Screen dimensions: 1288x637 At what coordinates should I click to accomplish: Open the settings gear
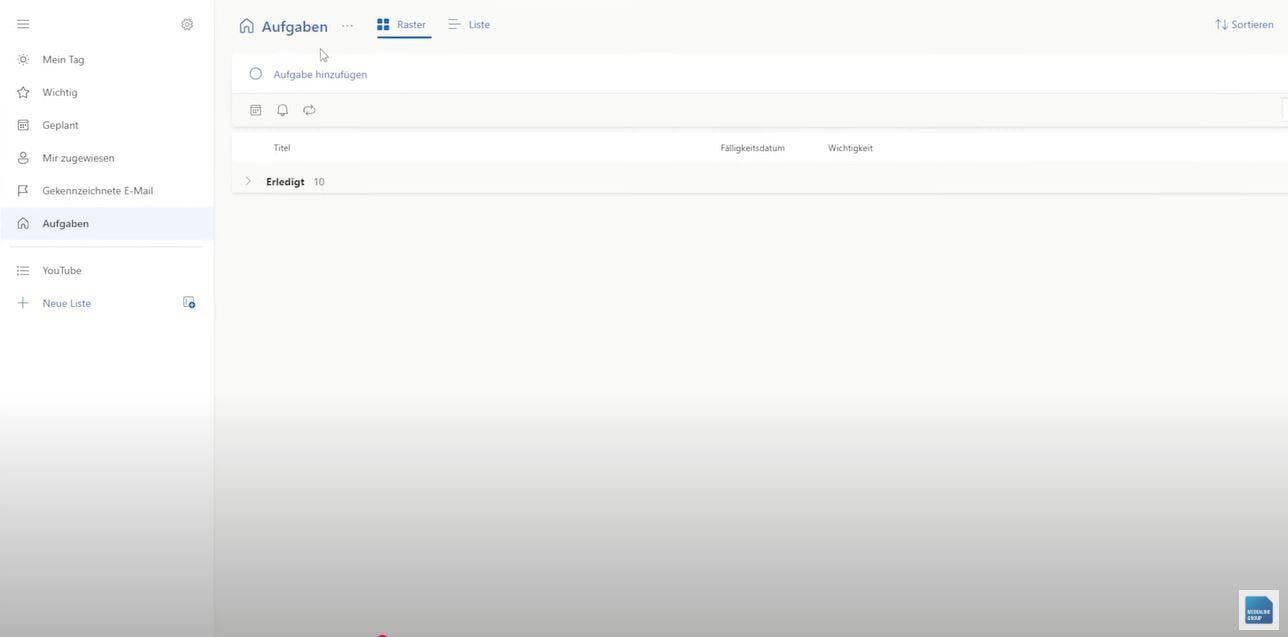pos(185,22)
